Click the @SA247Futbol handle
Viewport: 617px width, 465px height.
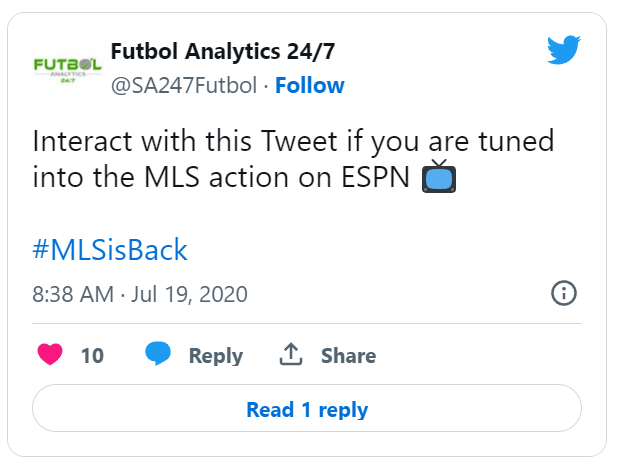184,85
